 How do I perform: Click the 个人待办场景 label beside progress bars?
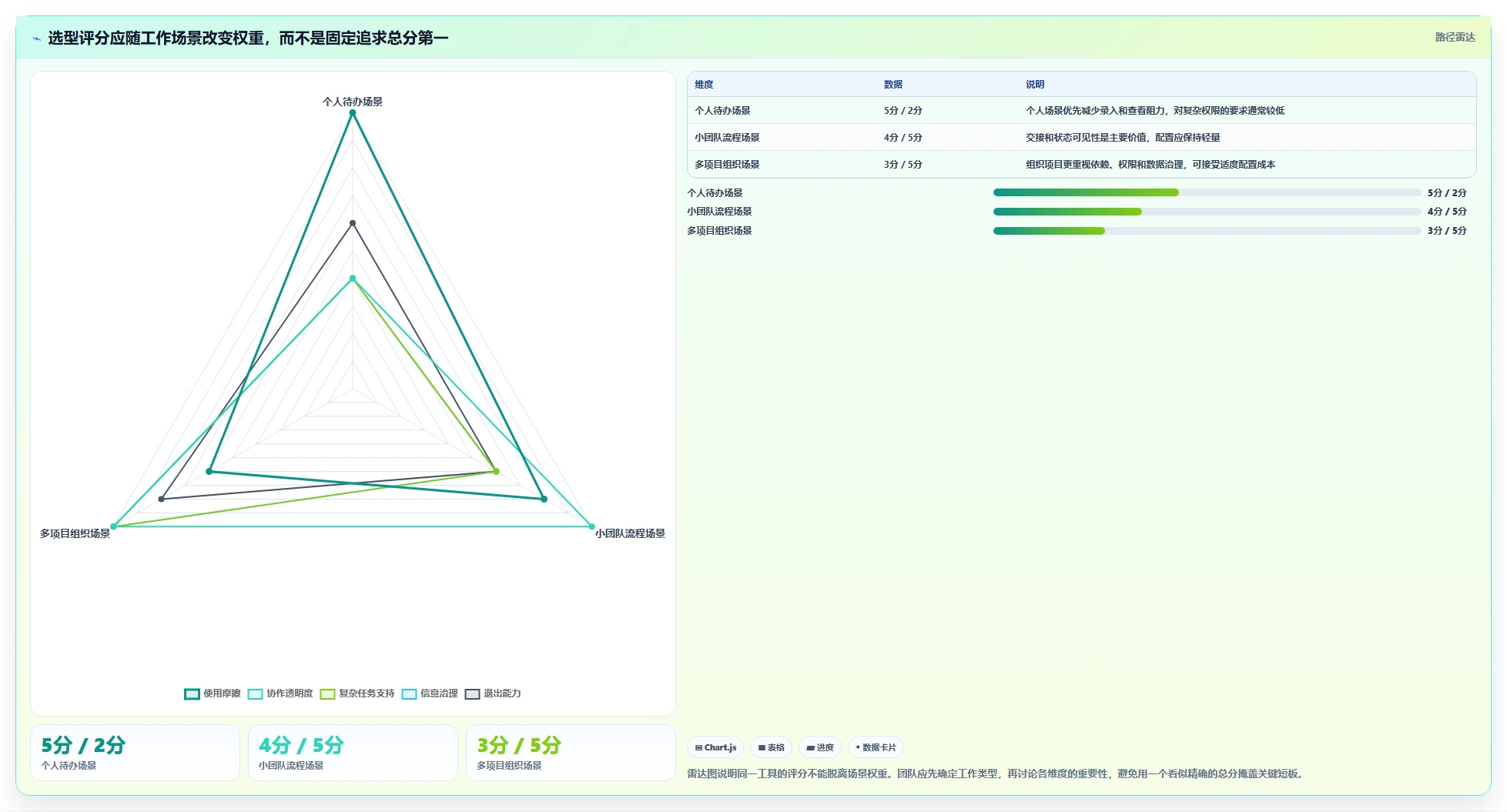(x=715, y=193)
